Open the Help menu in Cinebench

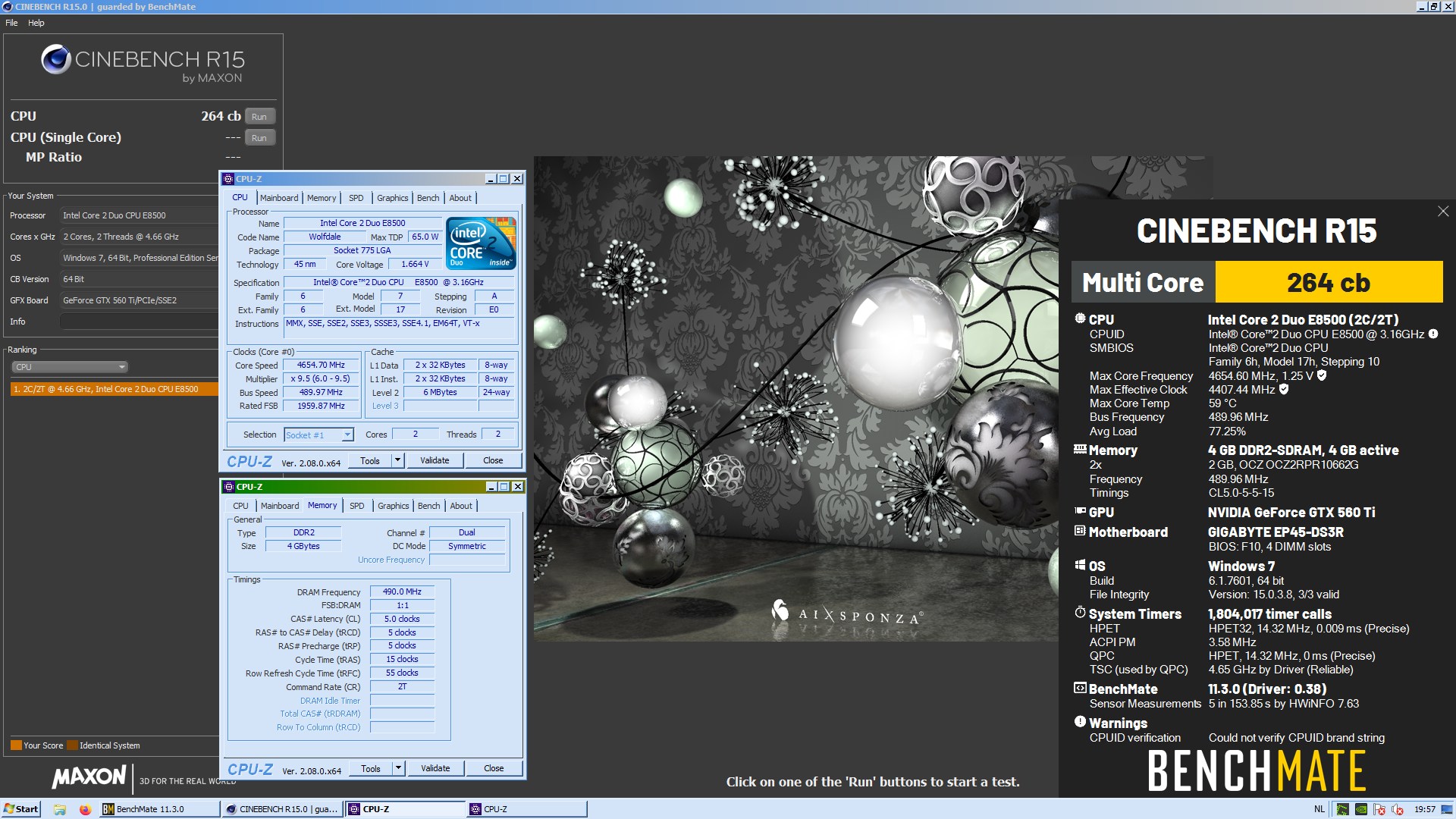tap(36, 23)
